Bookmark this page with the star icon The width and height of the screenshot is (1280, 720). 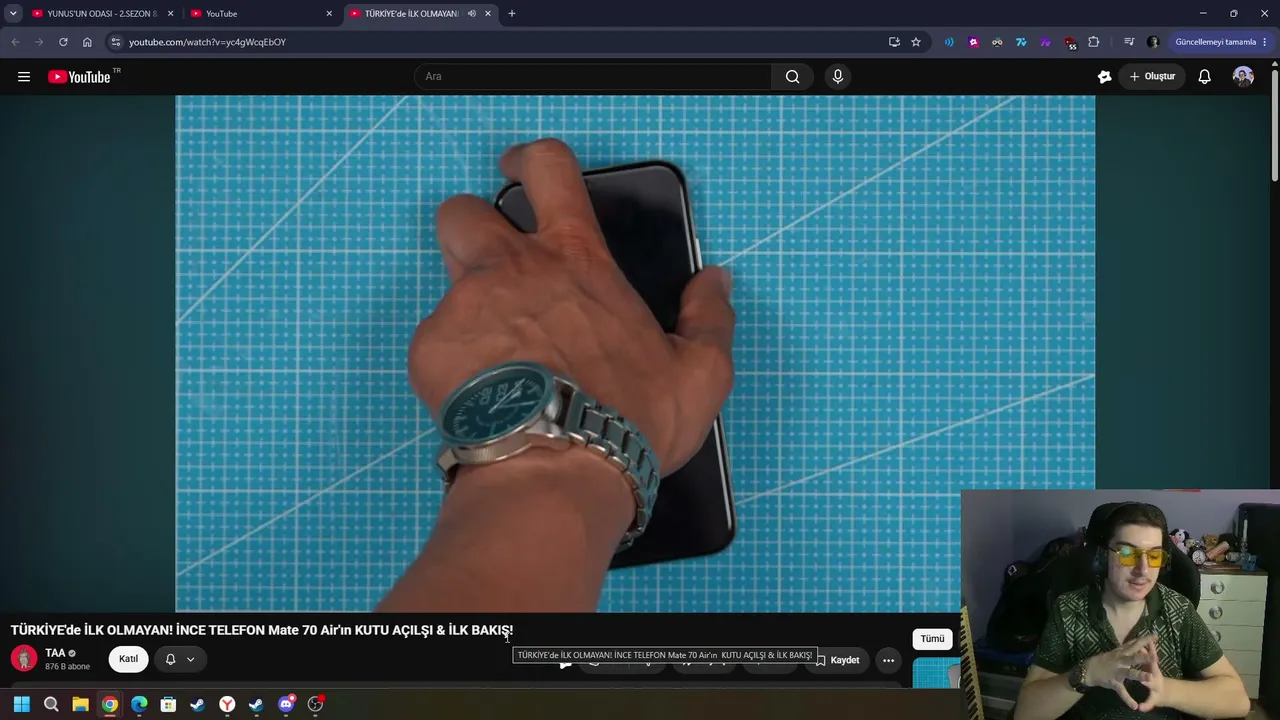point(916,42)
